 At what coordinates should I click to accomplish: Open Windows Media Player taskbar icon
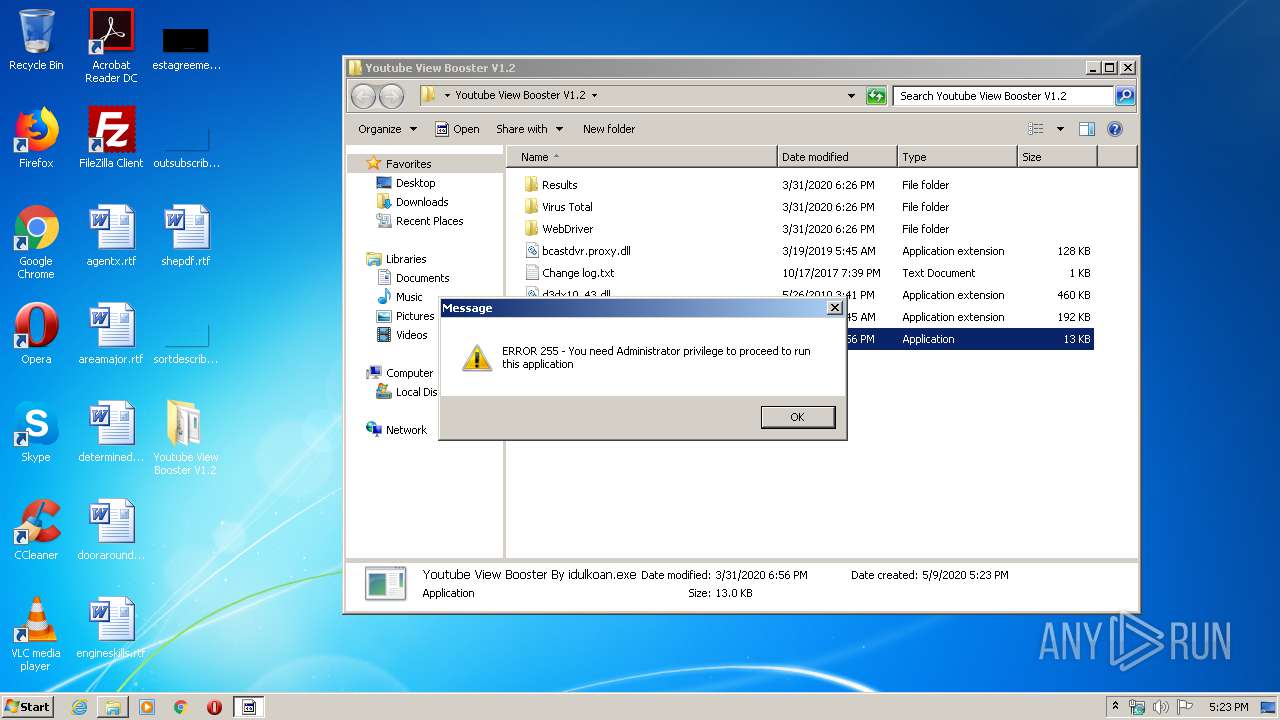(147, 707)
